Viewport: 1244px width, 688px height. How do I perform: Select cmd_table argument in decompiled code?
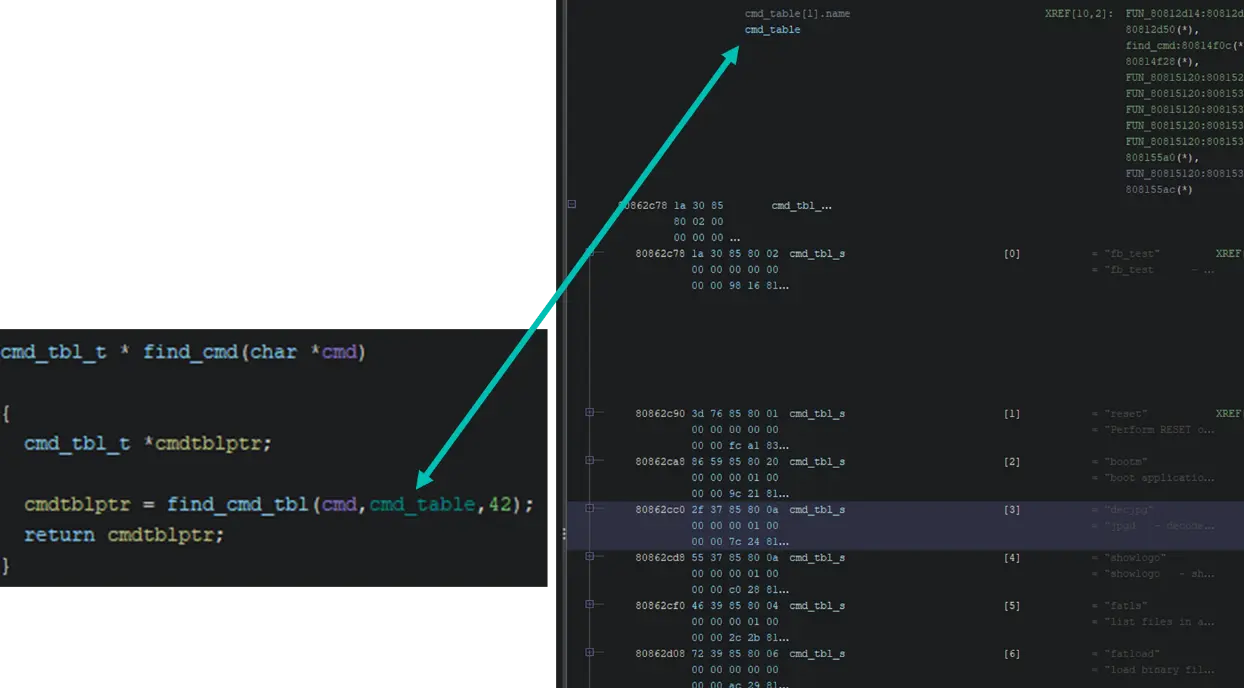click(x=422, y=505)
